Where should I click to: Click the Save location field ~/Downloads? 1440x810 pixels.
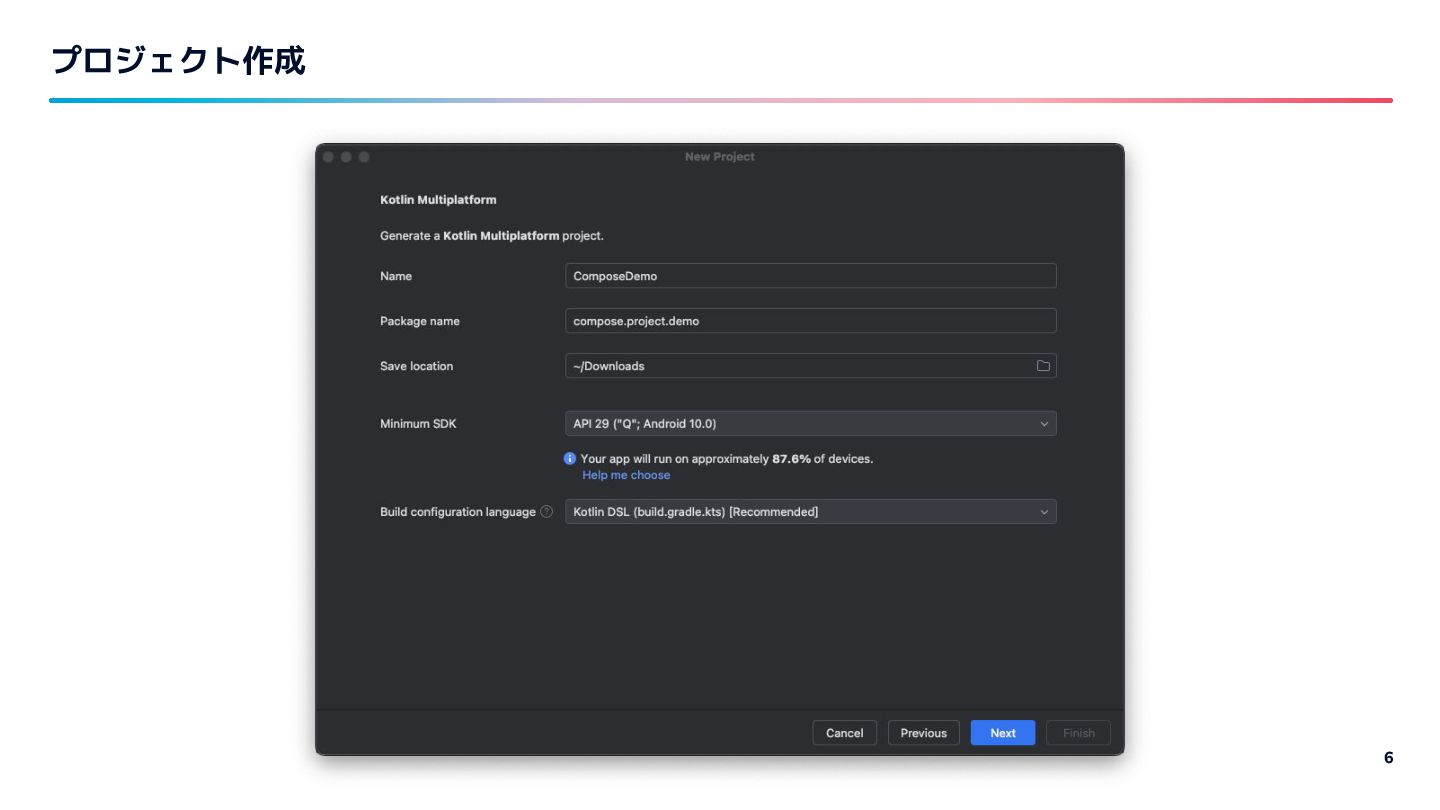[x=810, y=366]
